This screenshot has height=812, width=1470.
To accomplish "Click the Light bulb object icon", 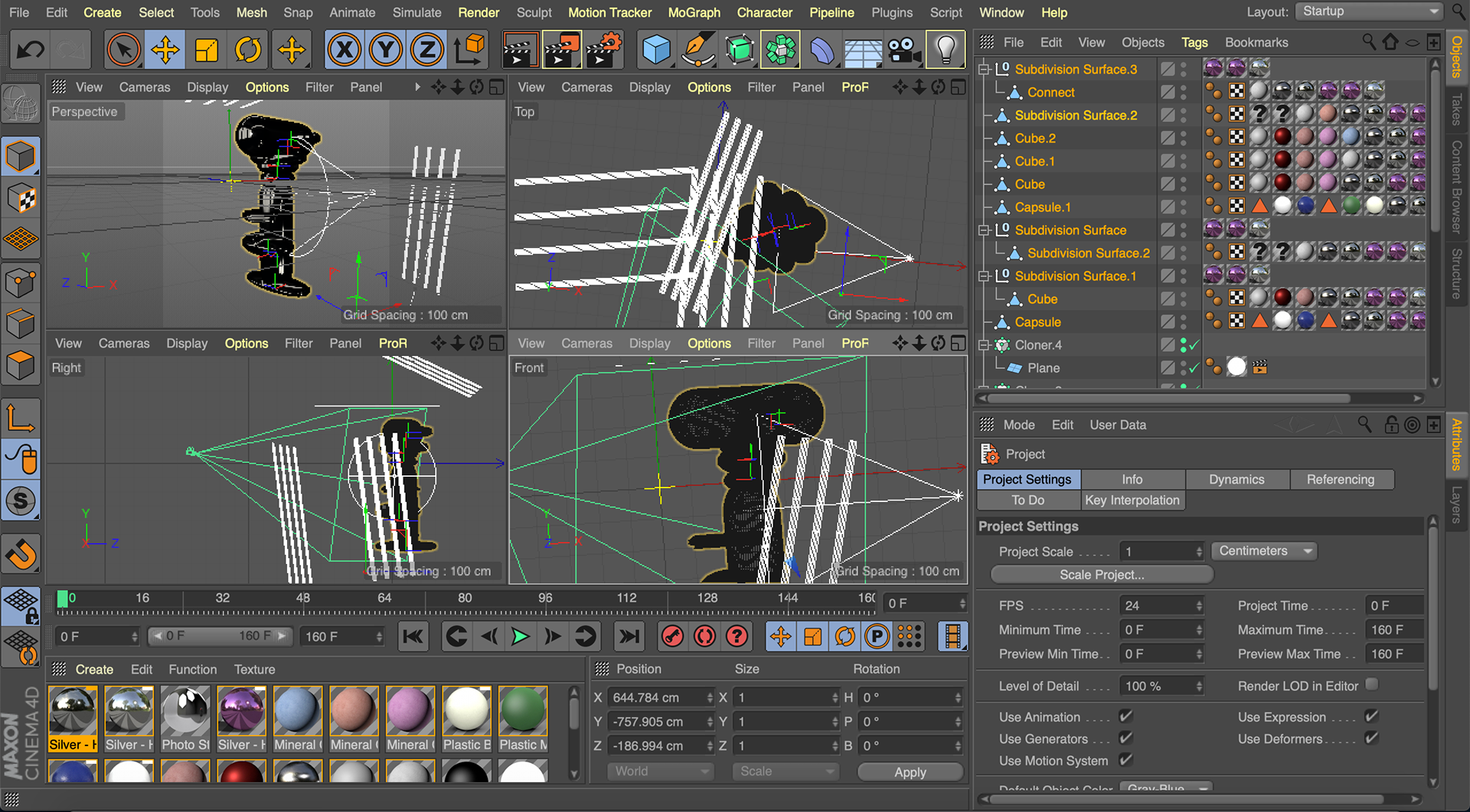I will [946, 51].
